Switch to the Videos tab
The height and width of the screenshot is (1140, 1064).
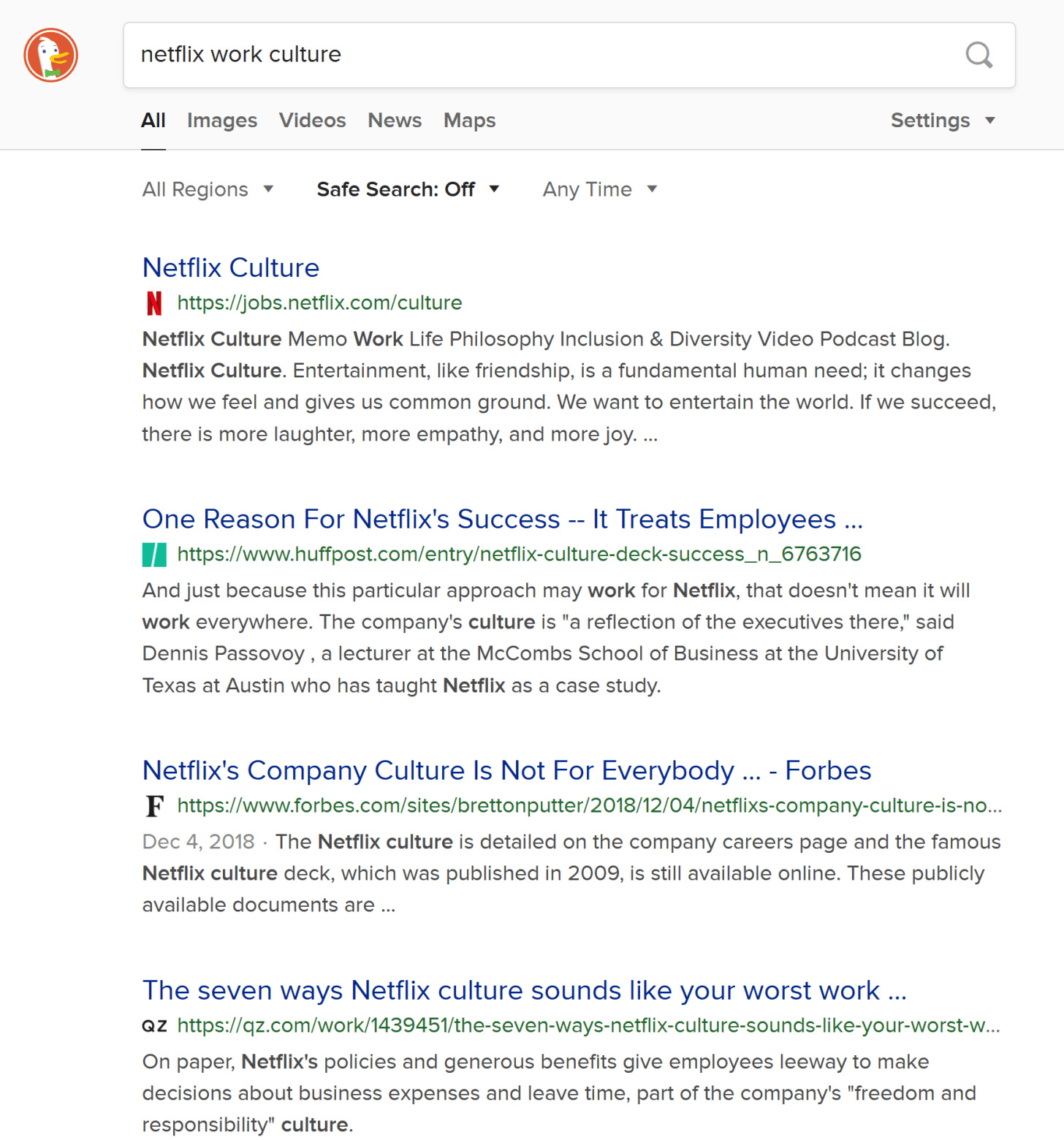[x=312, y=121]
